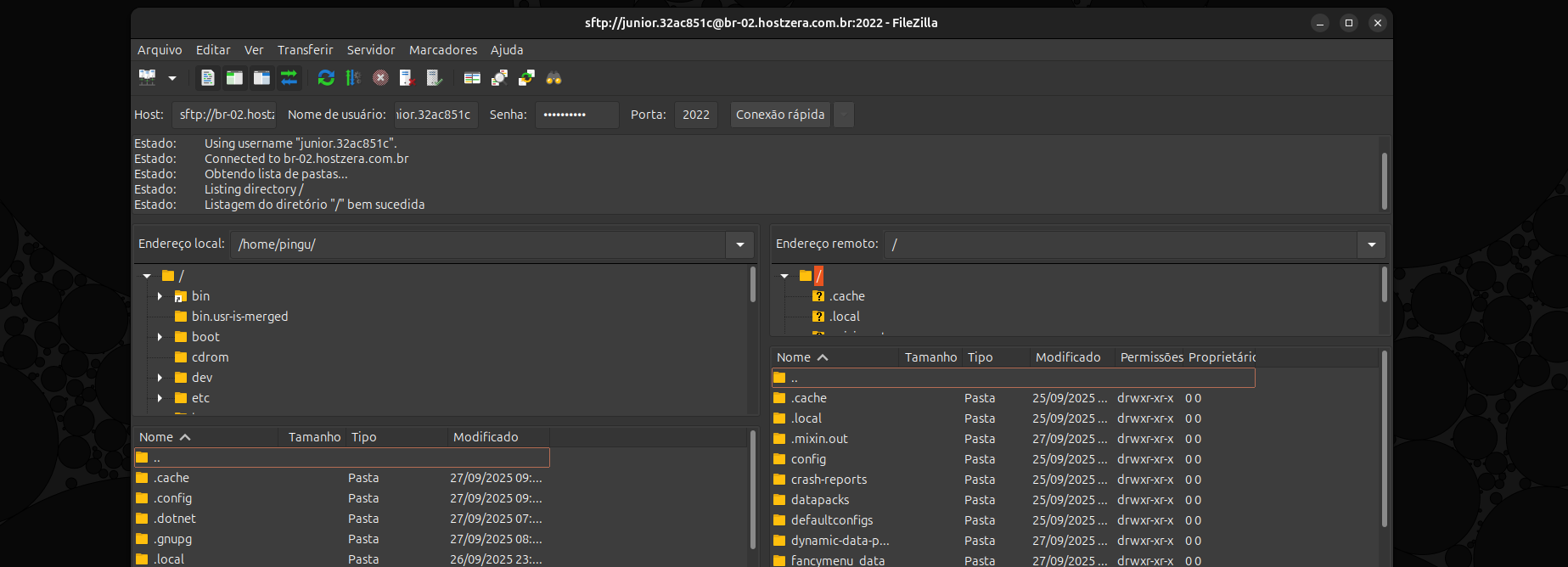Open the directory comparison icon
1568x567 pixels.
pos(499,78)
